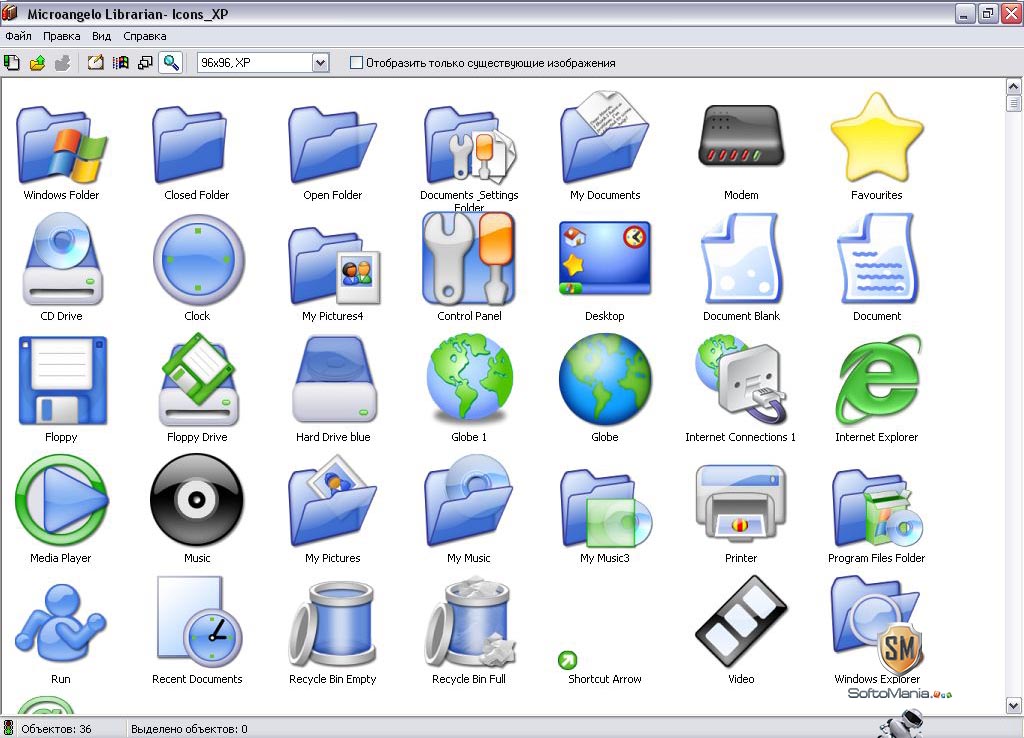Viewport: 1024px width, 738px height.
Task: Select the My Documents icon
Action: pos(605,137)
